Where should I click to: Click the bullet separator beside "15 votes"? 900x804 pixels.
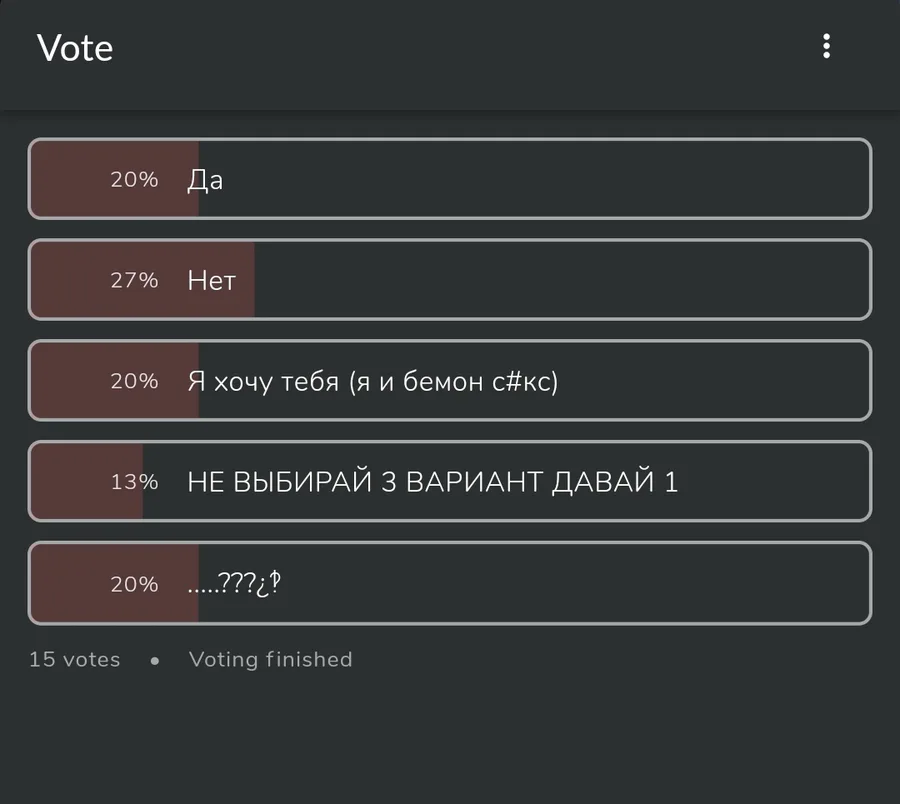click(155, 661)
